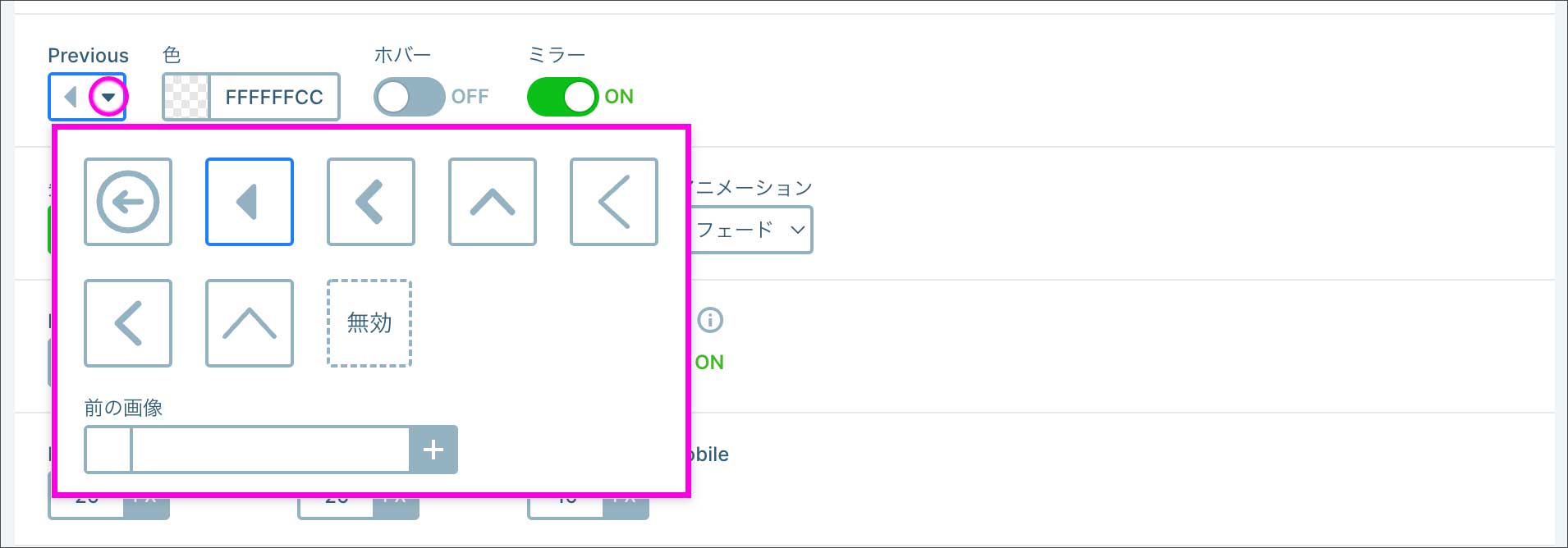
Task: Select the small thin left chevron
Action: [x=128, y=323]
